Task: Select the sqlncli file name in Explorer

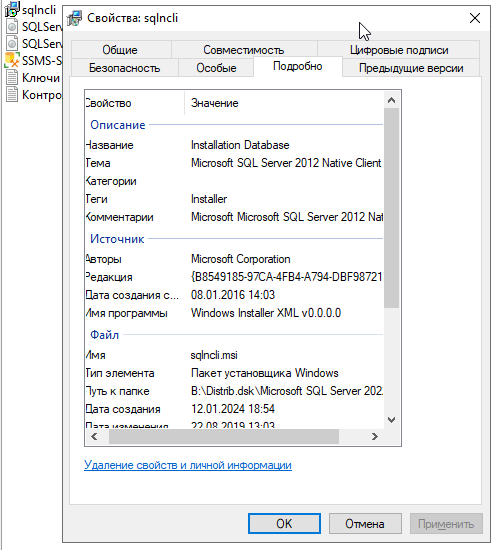Action: tap(39, 10)
